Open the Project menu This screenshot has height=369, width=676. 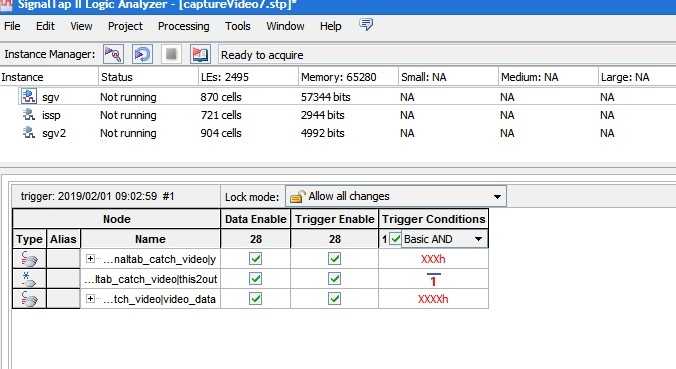coord(125,26)
